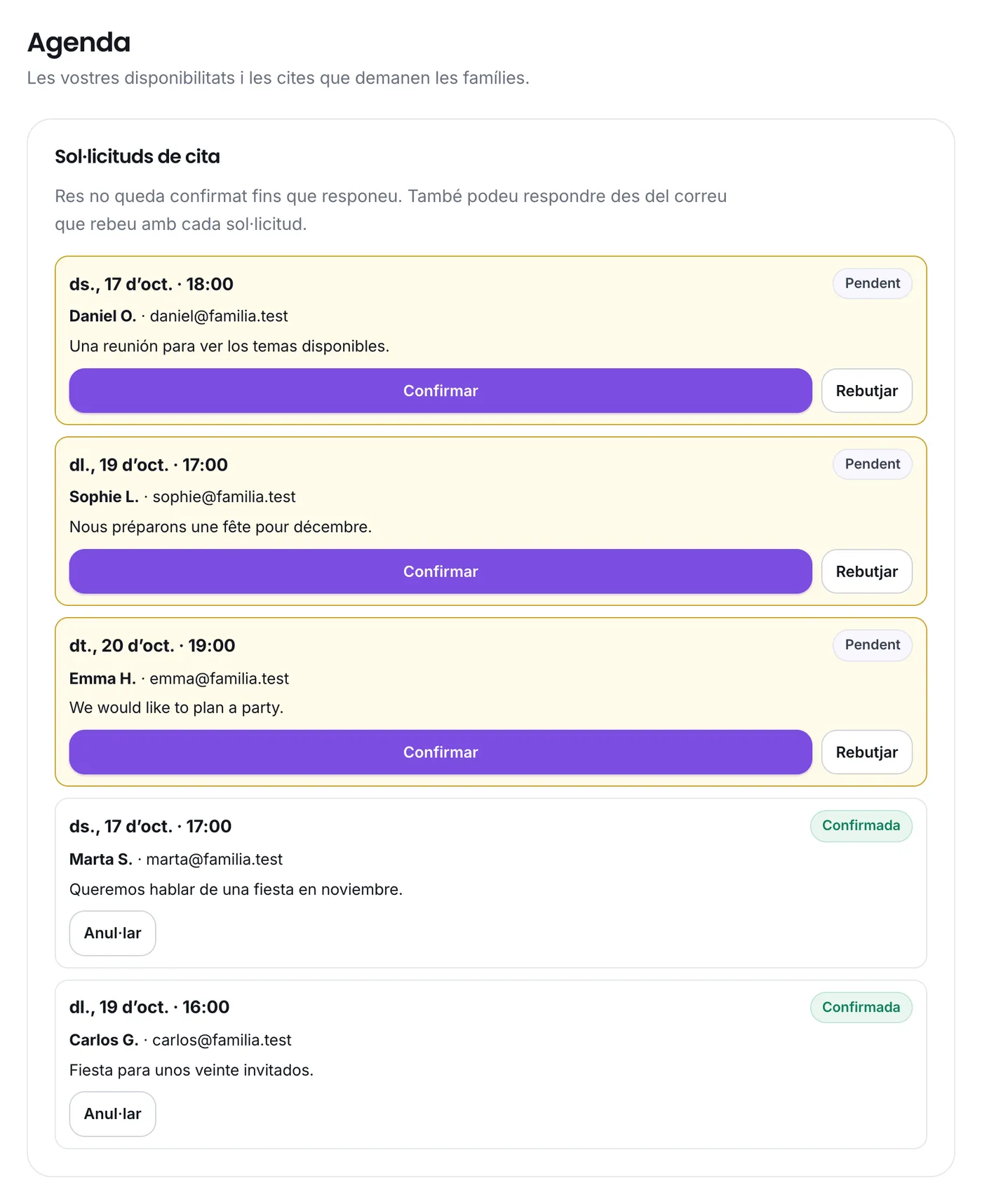Confirm Emma H.'s party appointment
The height and width of the screenshot is (1204, 982).
coord(440,752)
